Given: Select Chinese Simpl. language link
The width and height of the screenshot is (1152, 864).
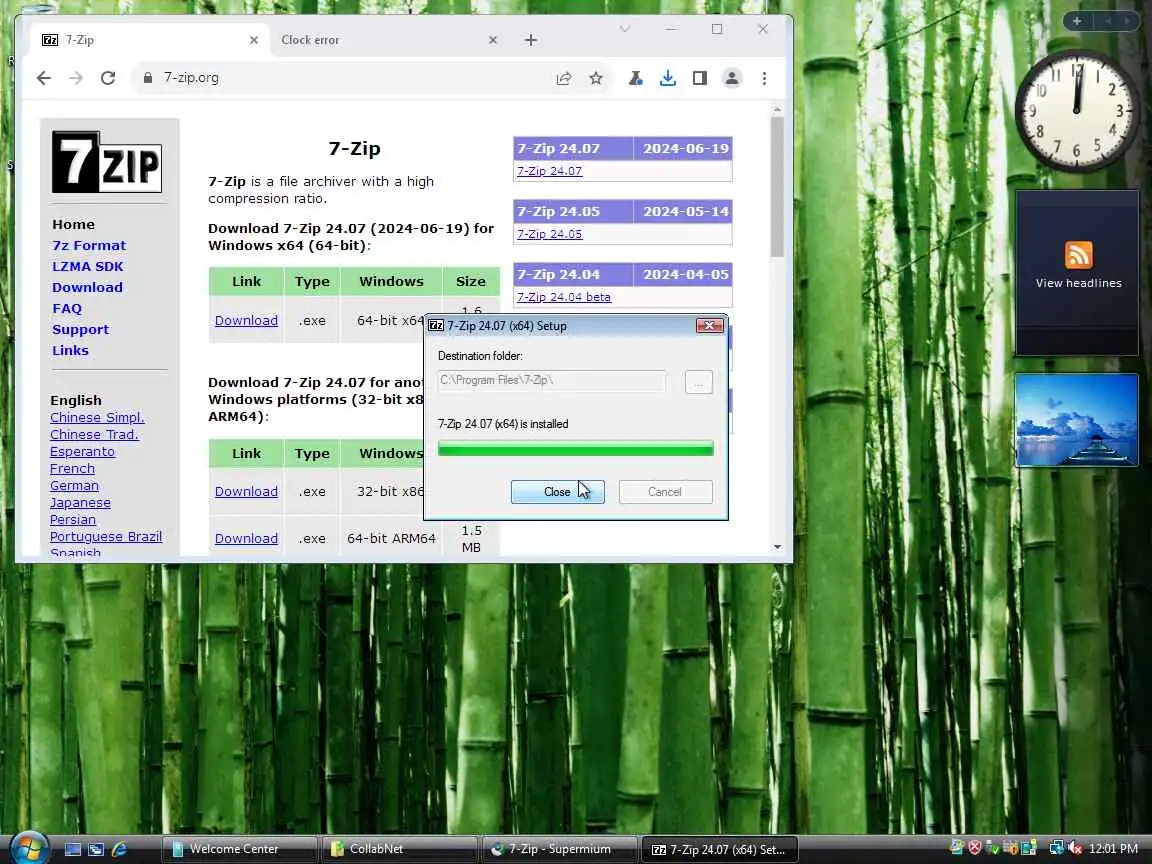Looking at the screenshot, I should 97,417.
